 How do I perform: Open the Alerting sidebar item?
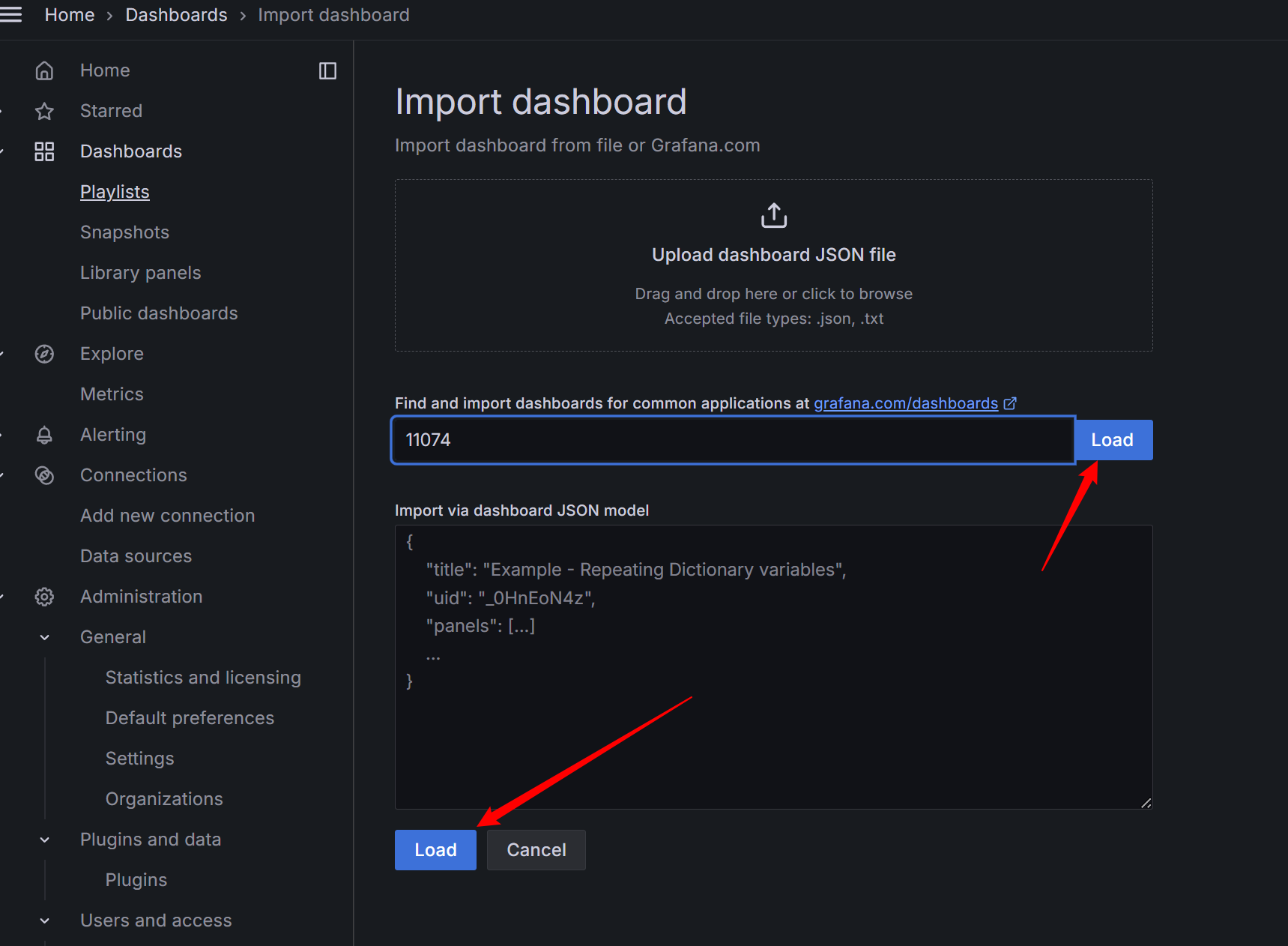point(113,435)
